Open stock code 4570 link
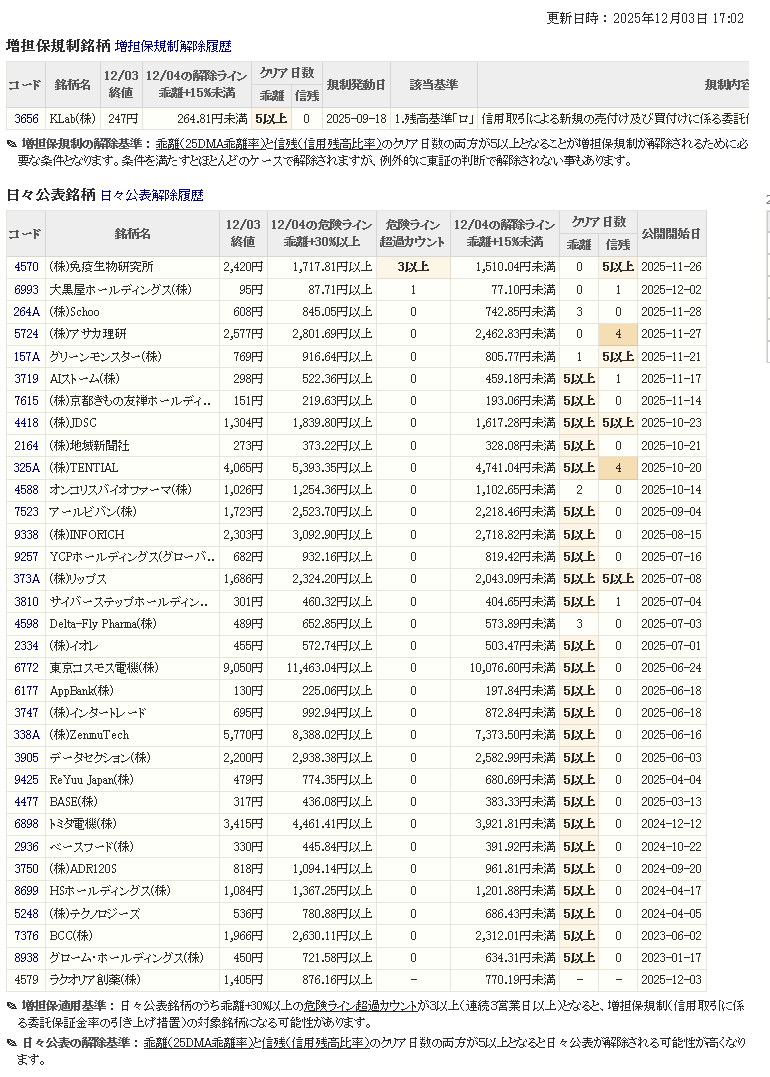Screen dimensions: 770x1077 [26, 267]
